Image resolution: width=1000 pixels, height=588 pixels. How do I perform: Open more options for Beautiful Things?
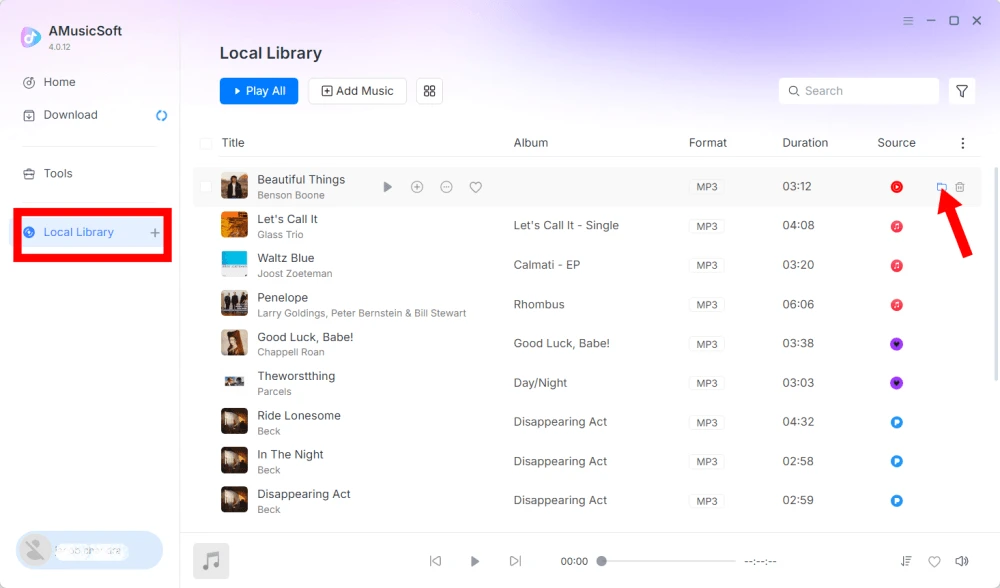pyautogui.click(x=446, y=187)
